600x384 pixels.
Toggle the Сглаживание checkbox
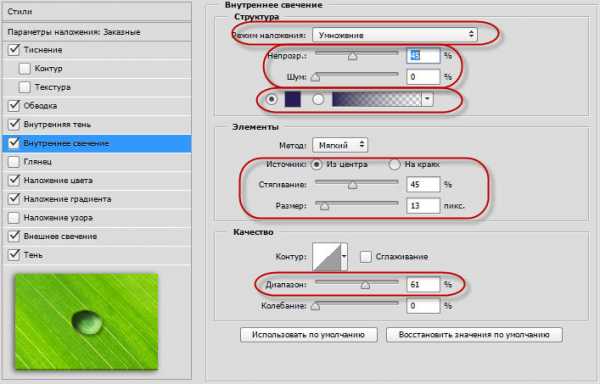tap(365, 257)
